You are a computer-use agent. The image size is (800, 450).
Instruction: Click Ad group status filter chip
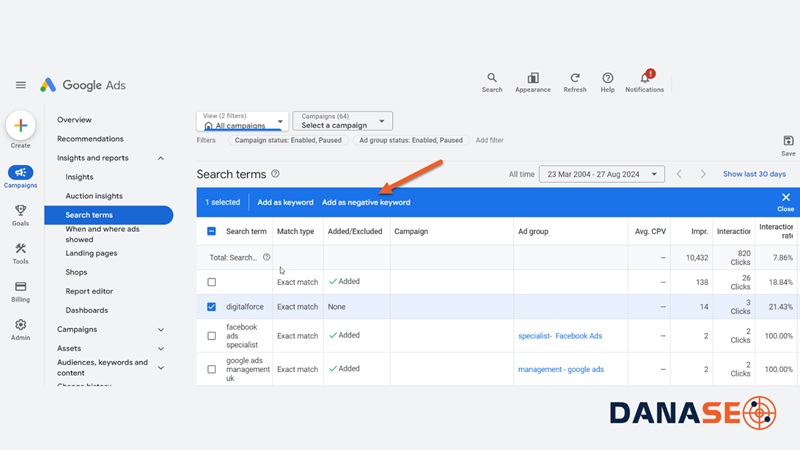[x=411, y=140]
